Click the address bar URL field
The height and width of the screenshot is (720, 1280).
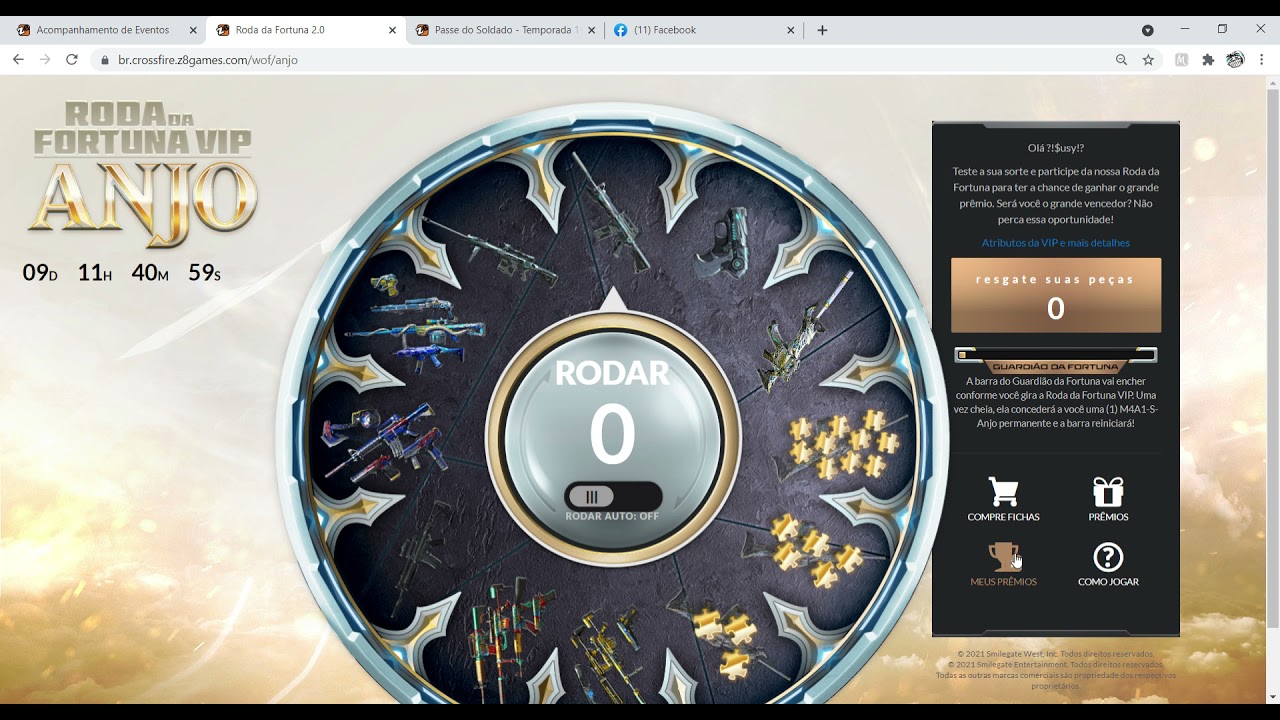point(600,60)
